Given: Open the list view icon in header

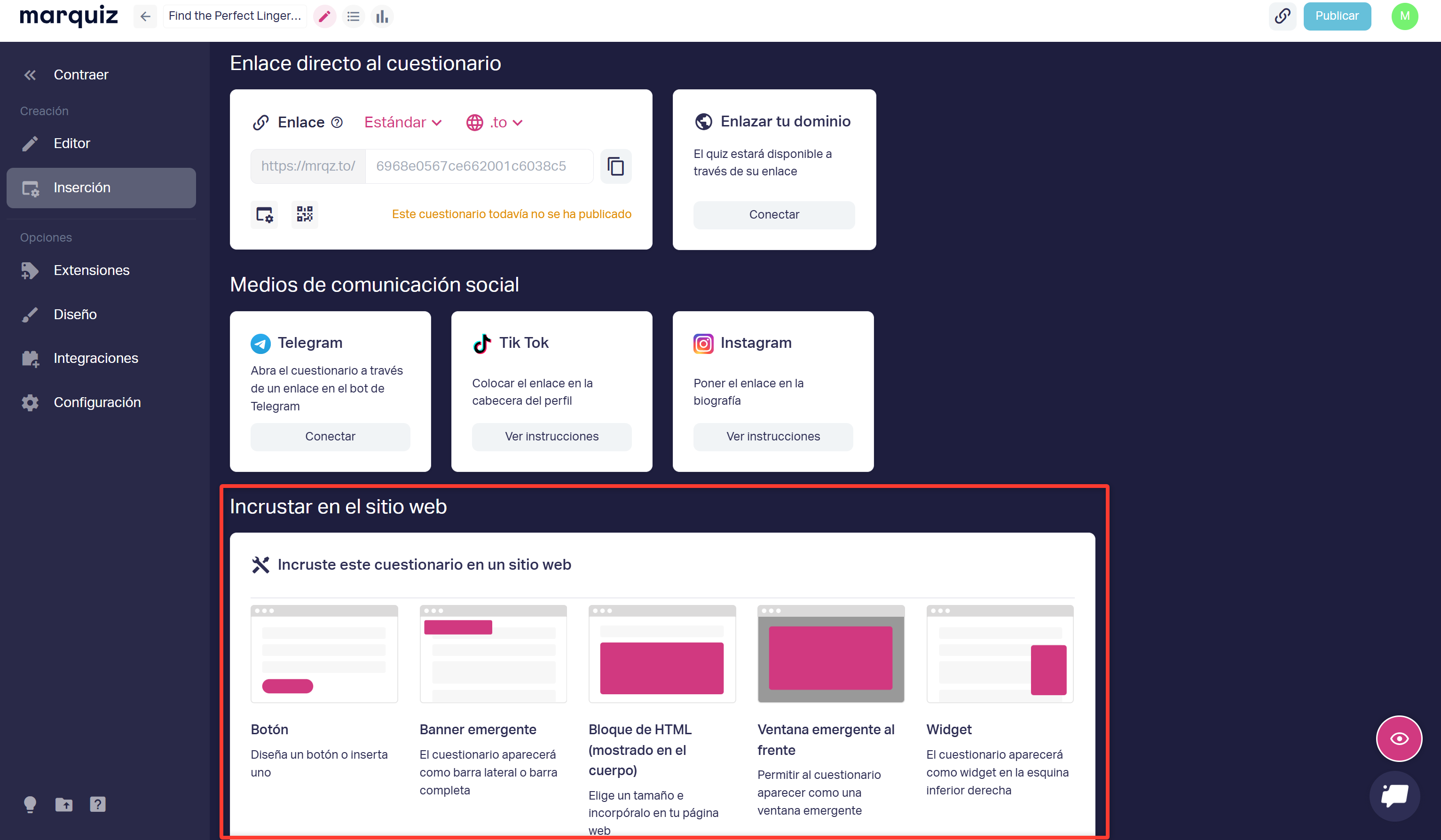Looking at the screenshot, I should pyautogui.click(x=354, y=16).
